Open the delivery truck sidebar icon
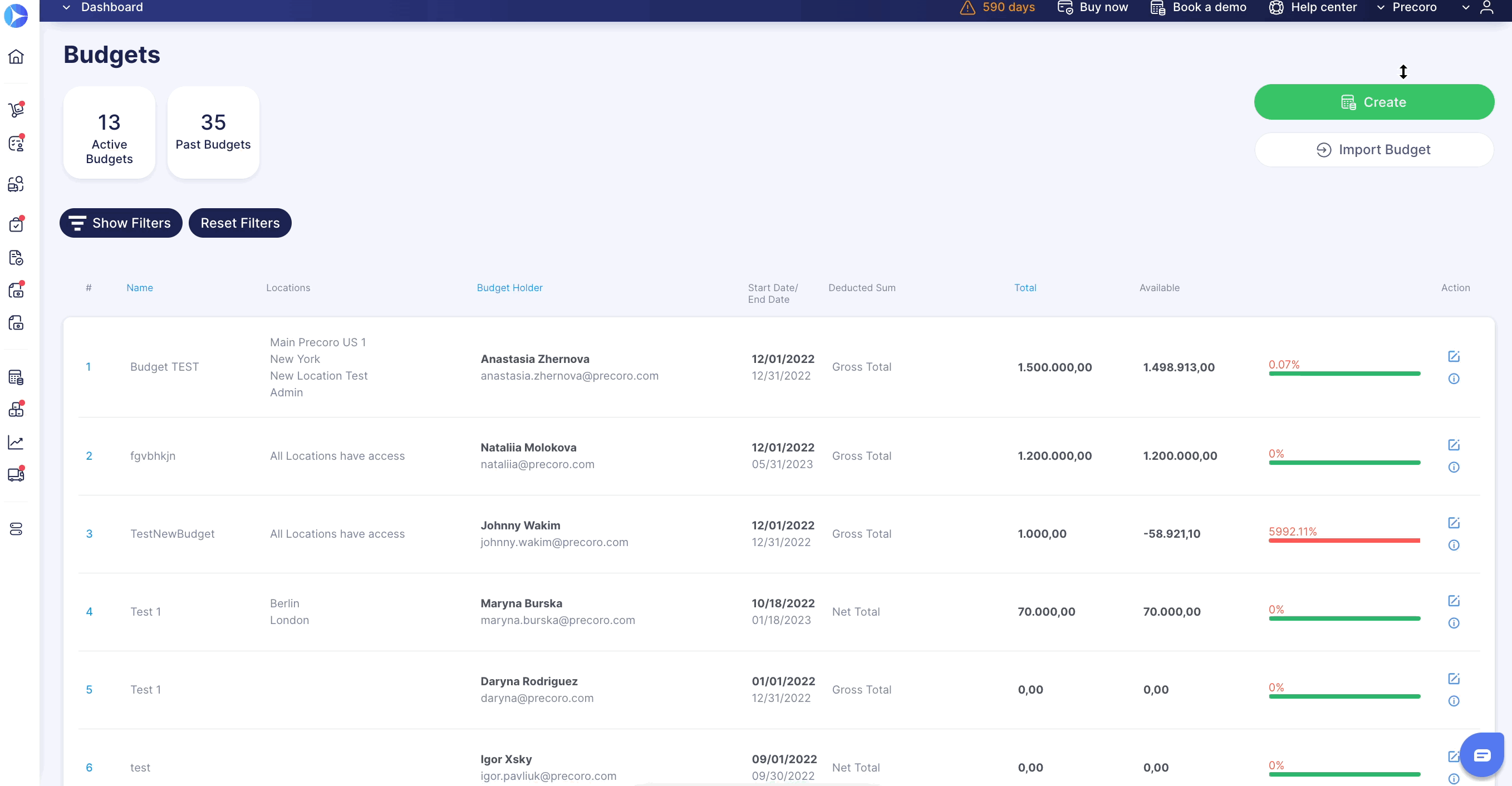Viewport: 1512px width, 786px height. coord(16,474)
